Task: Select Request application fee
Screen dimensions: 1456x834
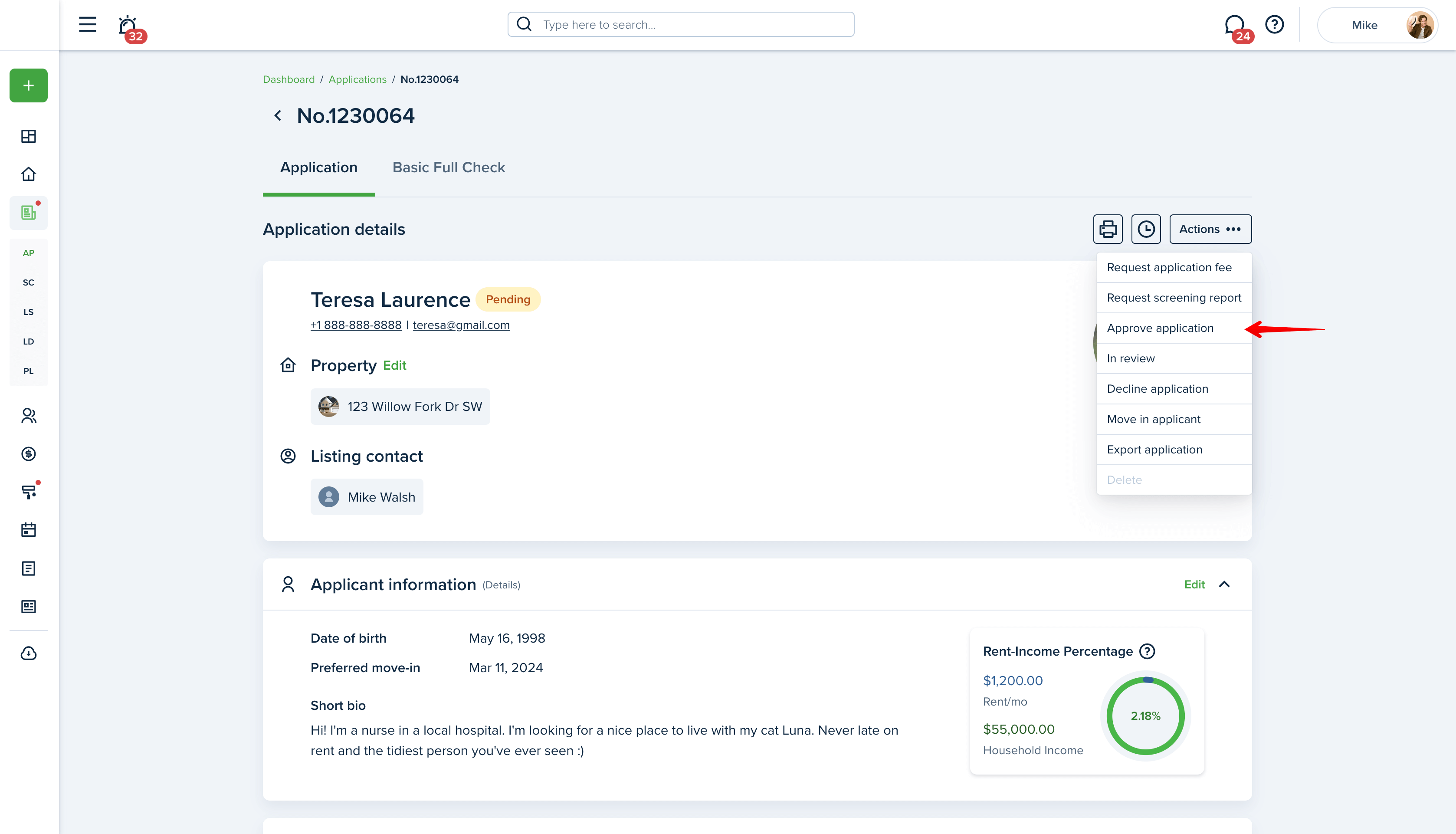Action: click(1174, 267)
